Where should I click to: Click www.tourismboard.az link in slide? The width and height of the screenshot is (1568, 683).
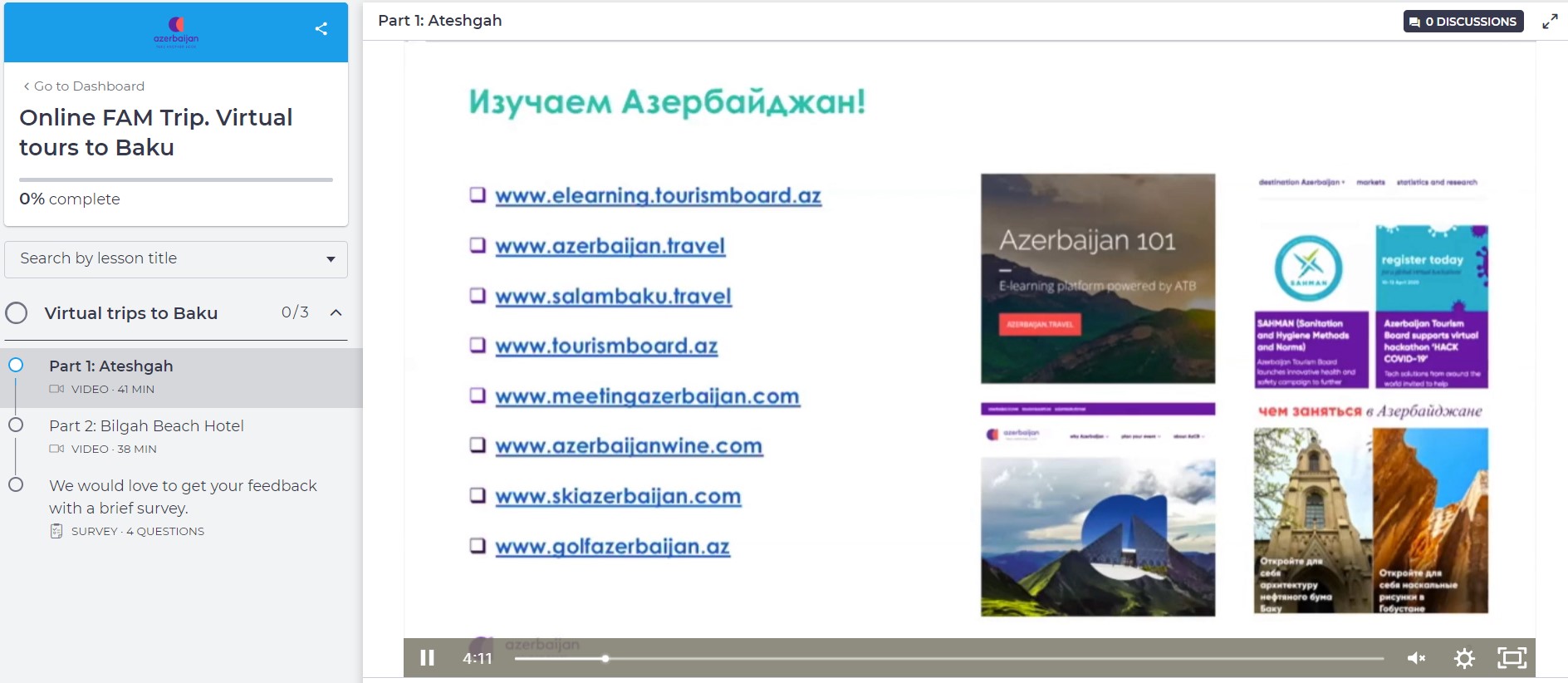click(x=606, y=346)
